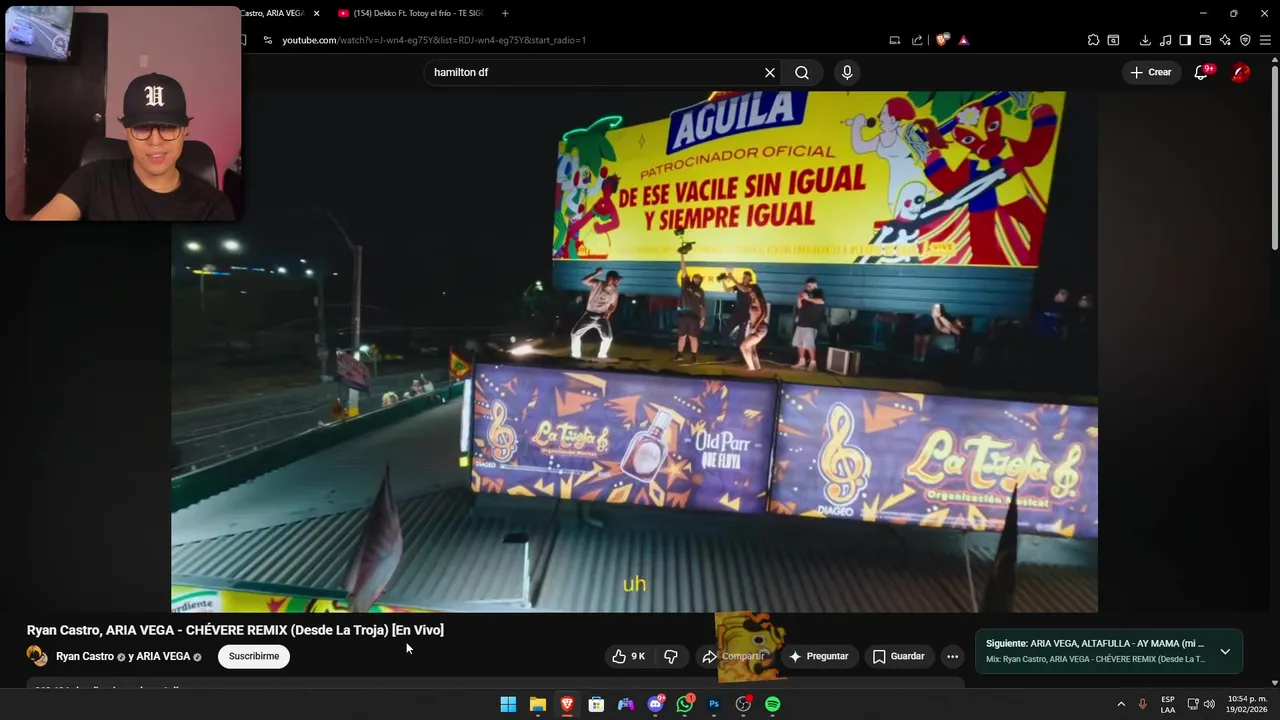
Task: Open the YouTube account avatar menu
Action: point(1240,72)
